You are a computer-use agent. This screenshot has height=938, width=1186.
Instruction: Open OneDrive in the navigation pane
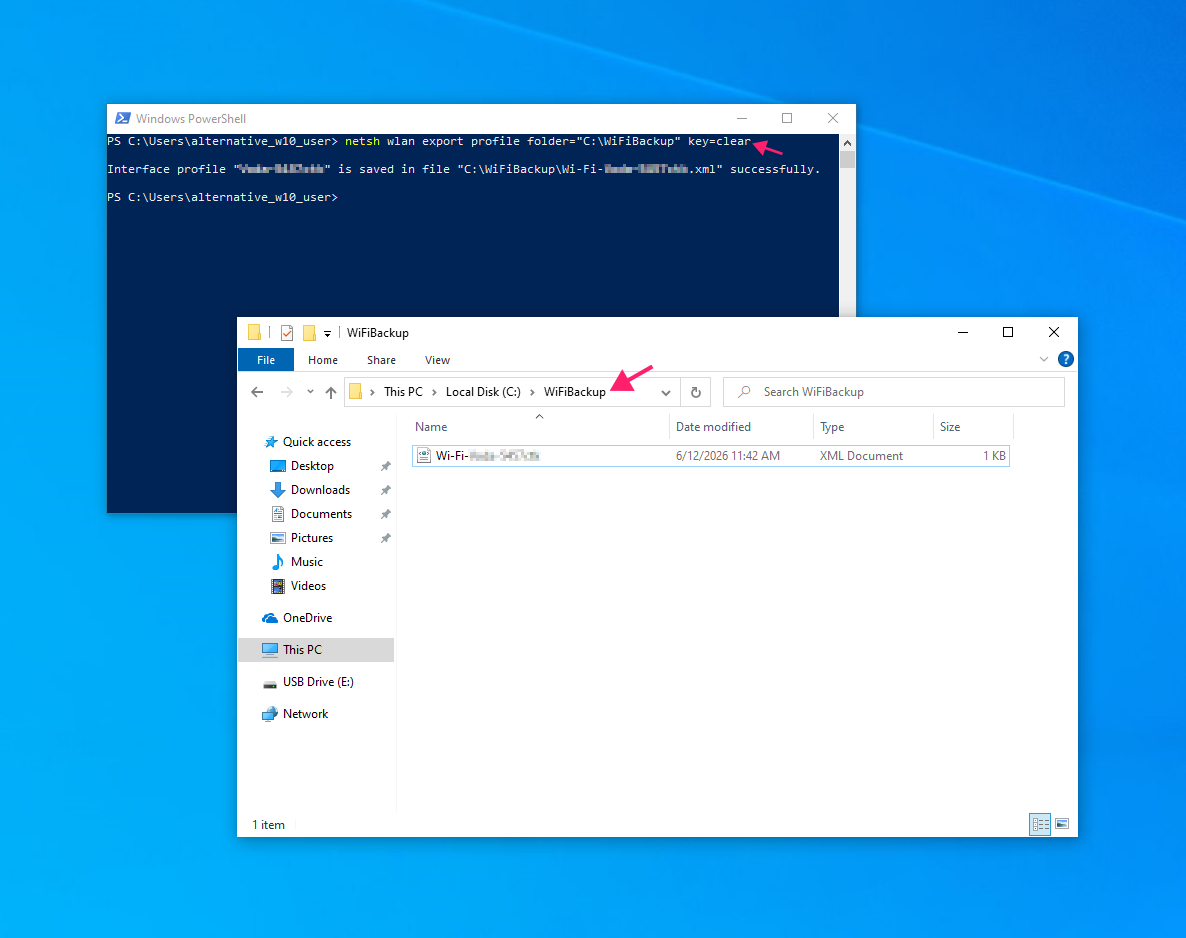[x=307, y=618]
